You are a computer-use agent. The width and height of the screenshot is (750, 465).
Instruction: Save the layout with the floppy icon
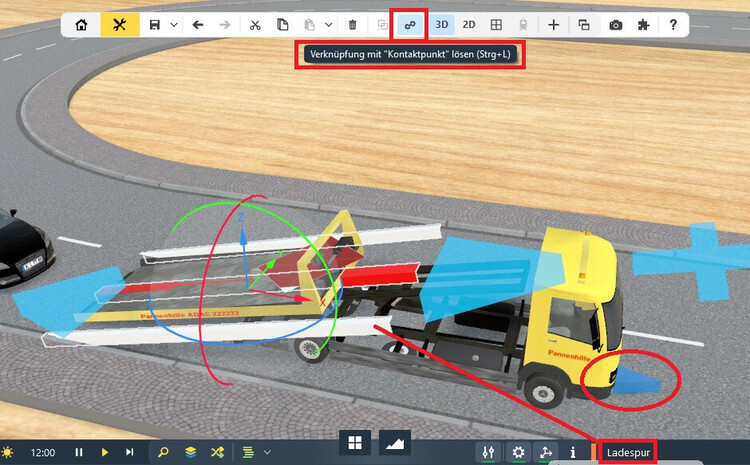click(x=154, y=25)
